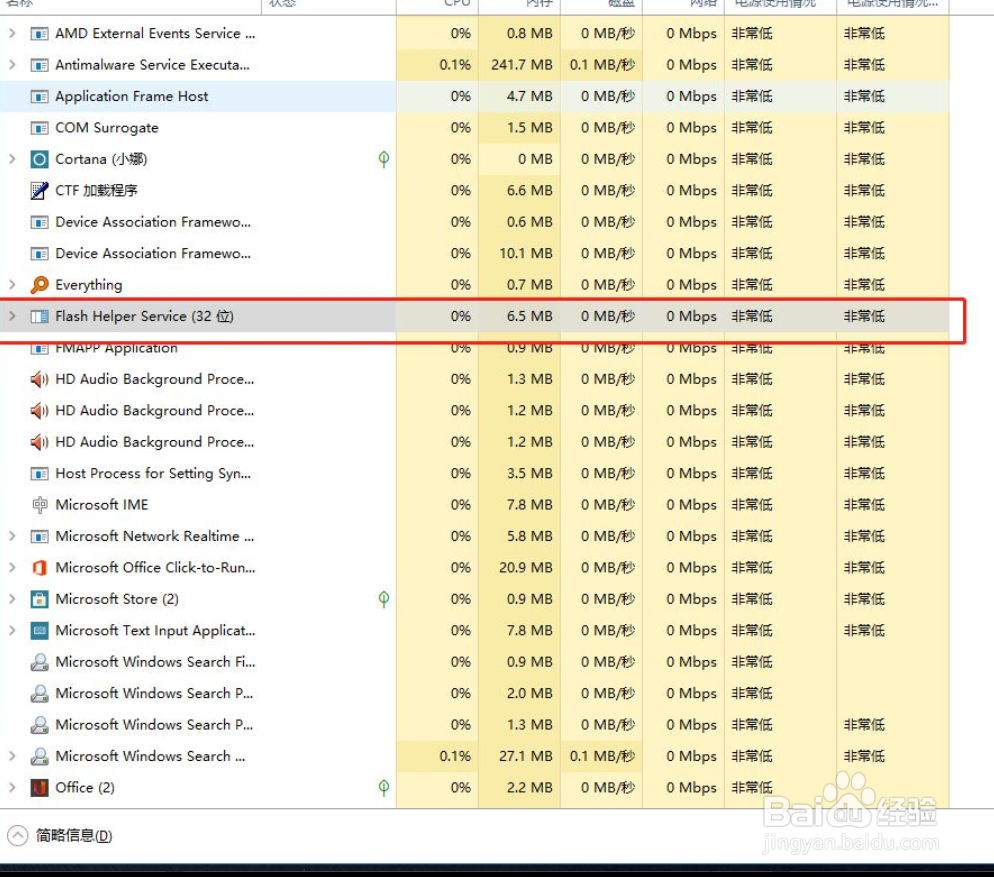
Task: Click the 20.9 MB memory value
Action: [x=526, y=568]
